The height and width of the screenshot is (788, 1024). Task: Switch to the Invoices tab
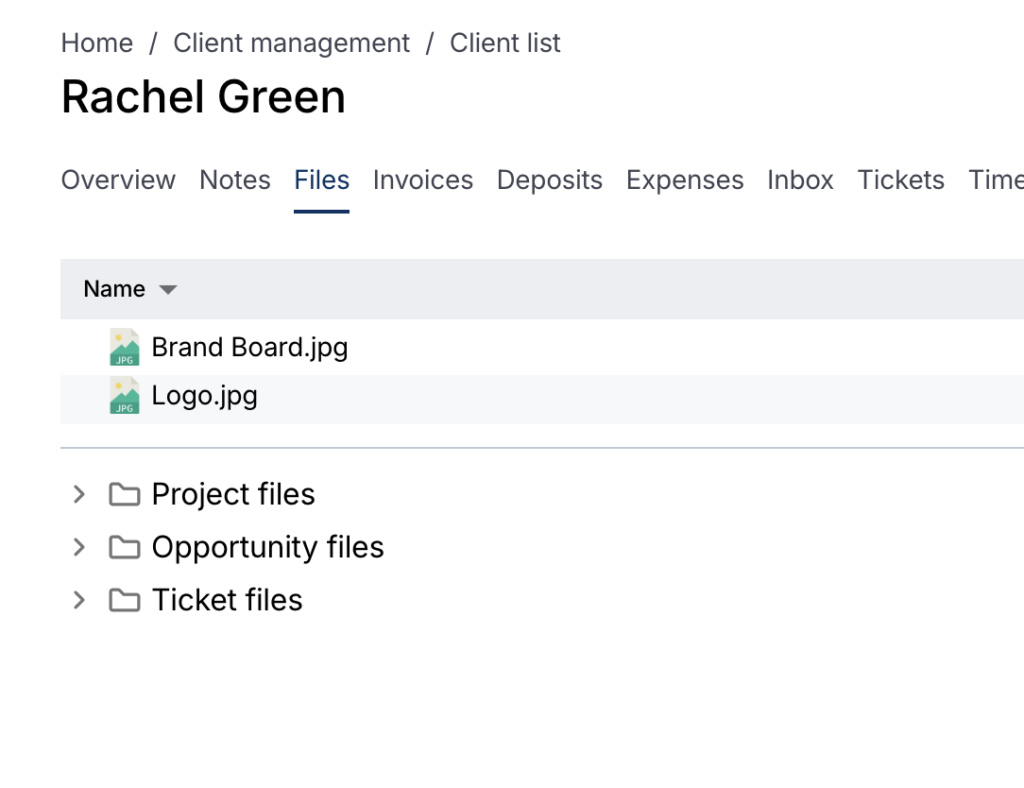423,180
